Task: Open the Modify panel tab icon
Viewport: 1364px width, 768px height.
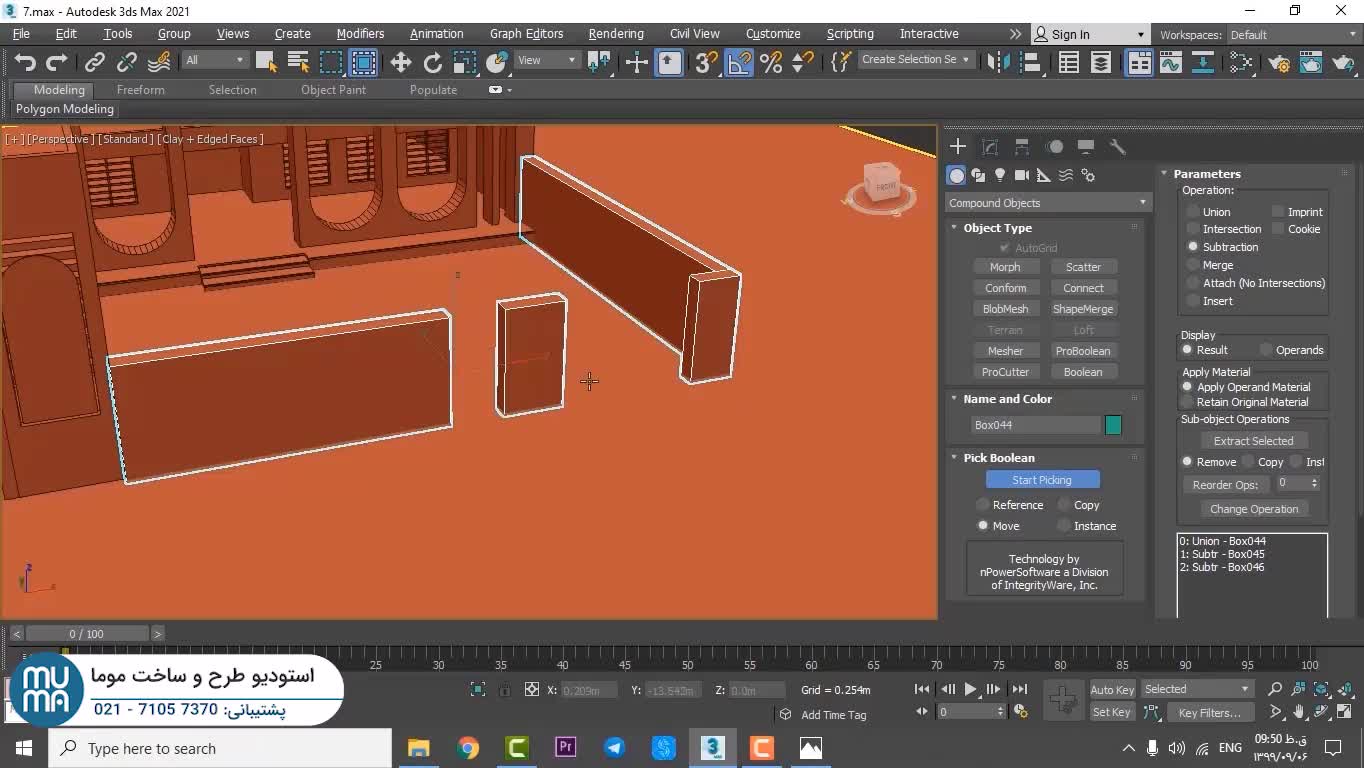Action: pos(990,147)
